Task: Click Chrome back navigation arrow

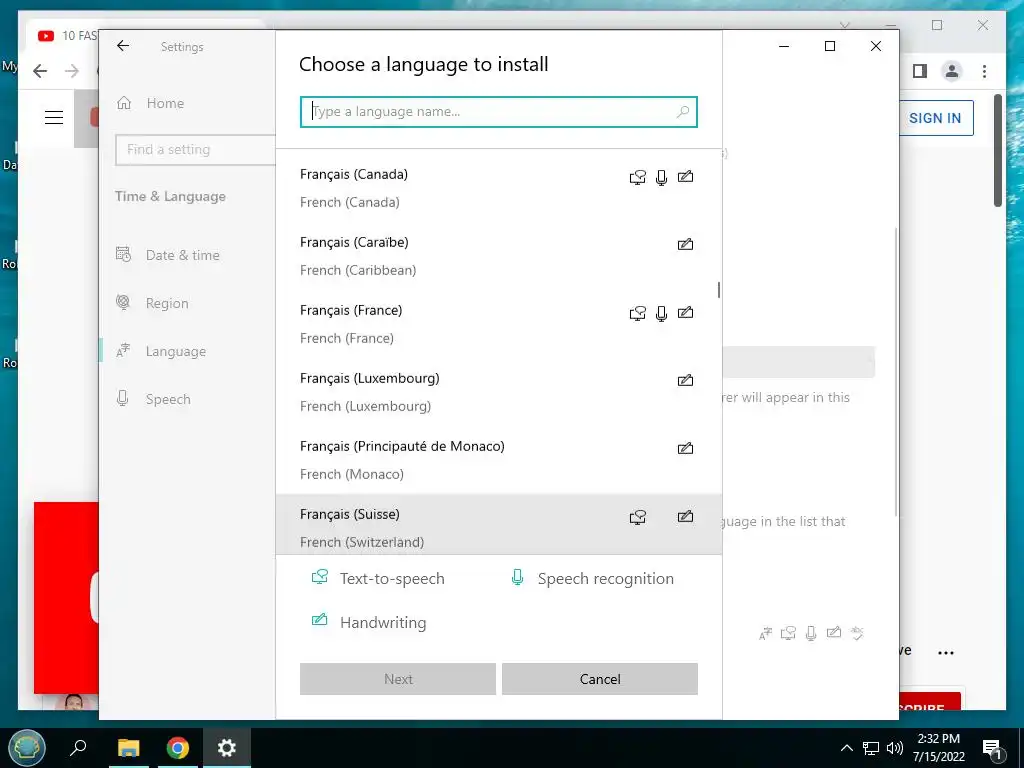Action: tap(40, 71)
